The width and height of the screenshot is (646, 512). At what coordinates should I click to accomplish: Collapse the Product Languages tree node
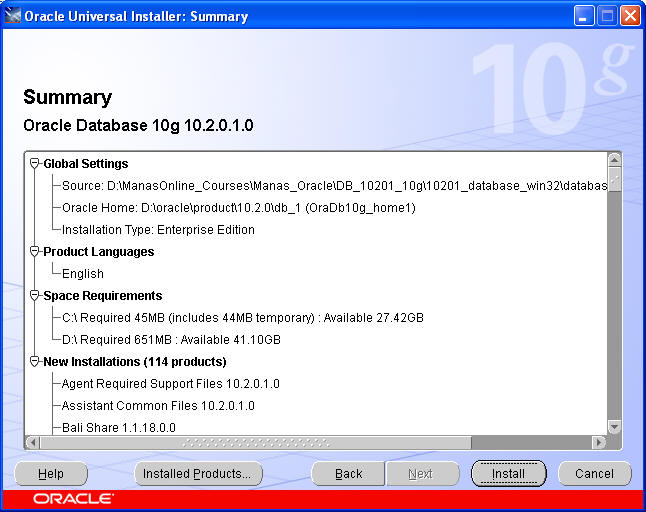(x=35, y=251)
